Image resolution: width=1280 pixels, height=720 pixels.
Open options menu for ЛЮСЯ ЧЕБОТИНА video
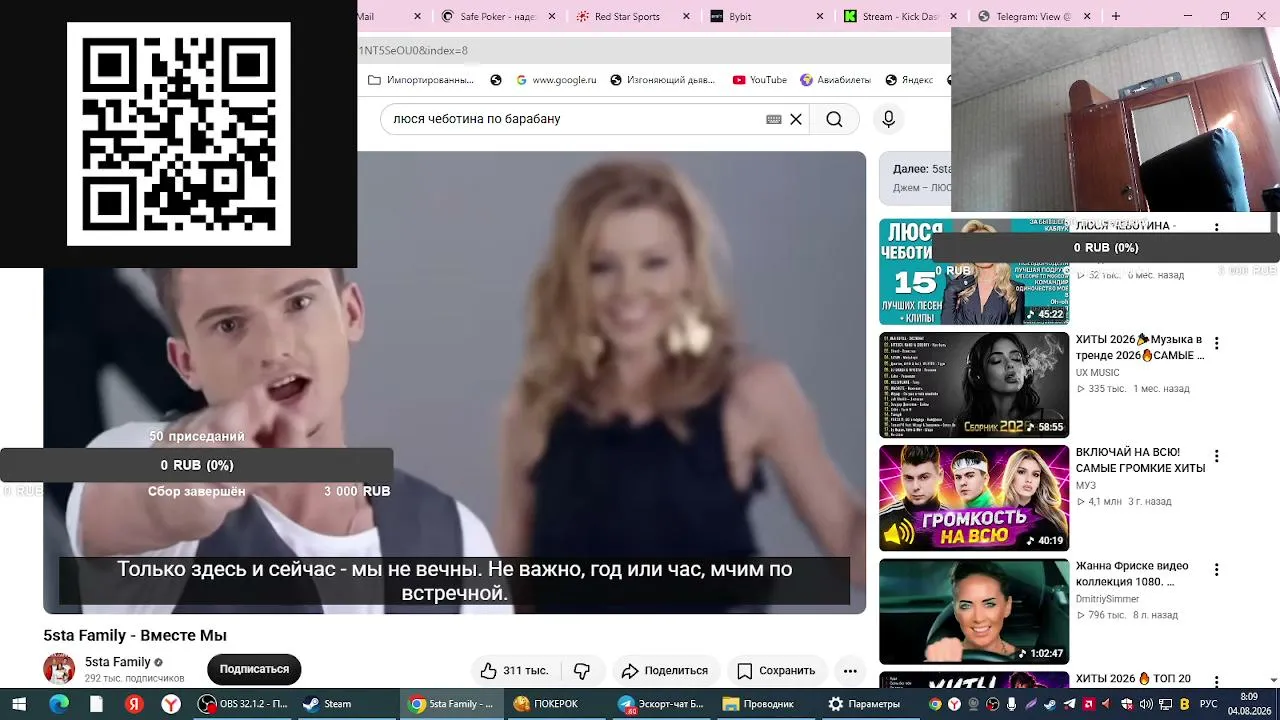pyautogui.click(x=1217, y=229)
